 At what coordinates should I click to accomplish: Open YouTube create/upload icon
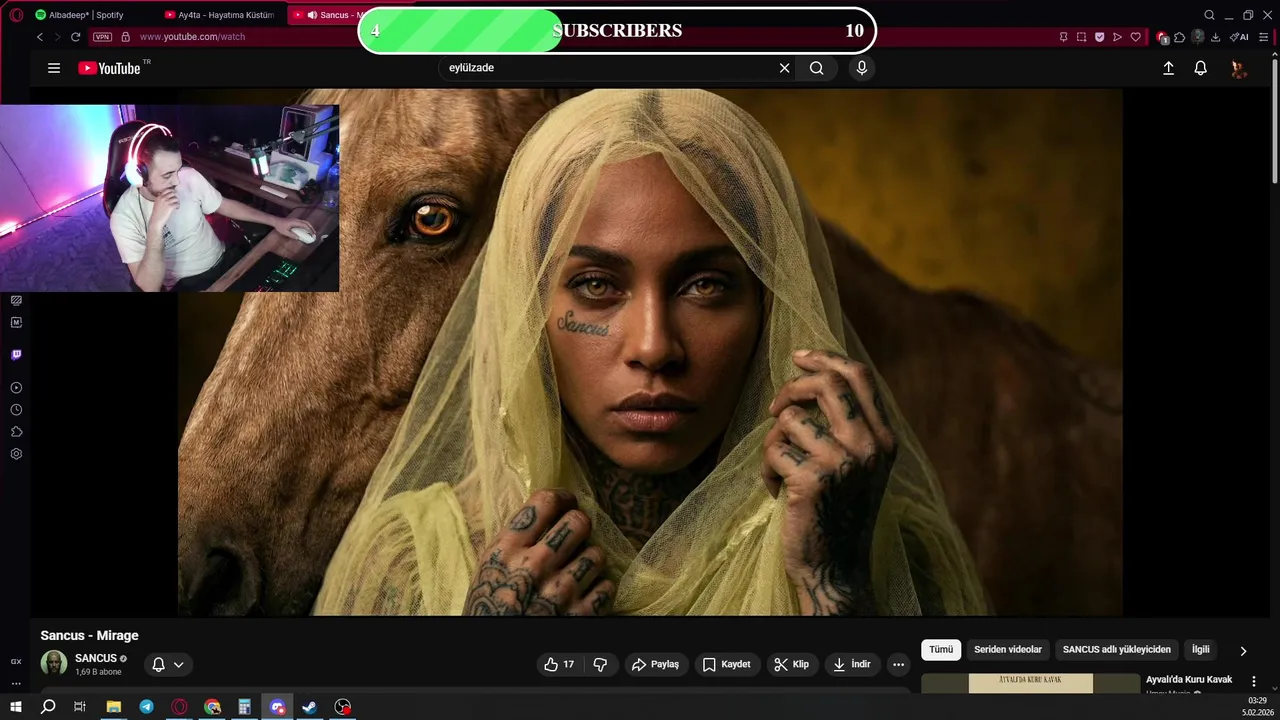click(x=1168, y=68)
